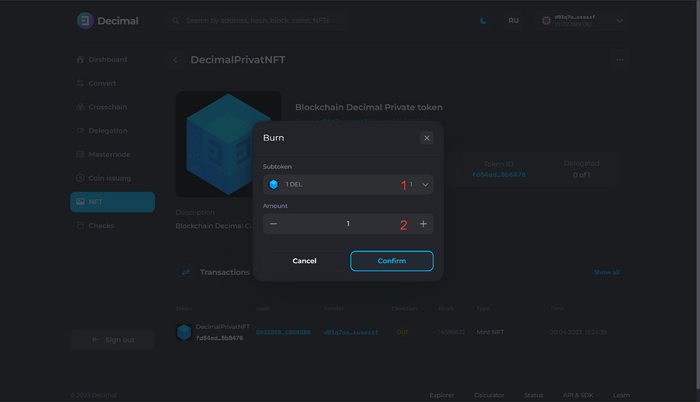Screen dimensions: 700x402
Task: Click the Delegation icon
Action: click(80, 130)
